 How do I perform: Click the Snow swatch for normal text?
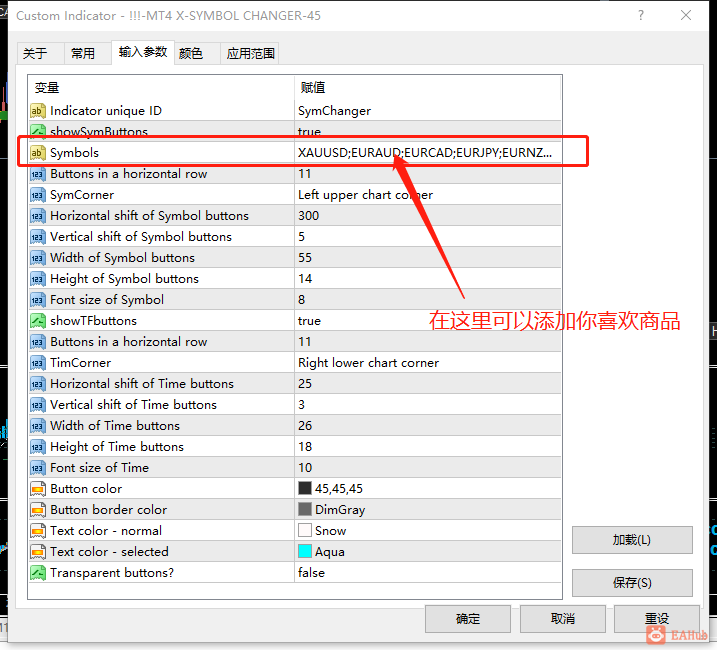point(305,531)
